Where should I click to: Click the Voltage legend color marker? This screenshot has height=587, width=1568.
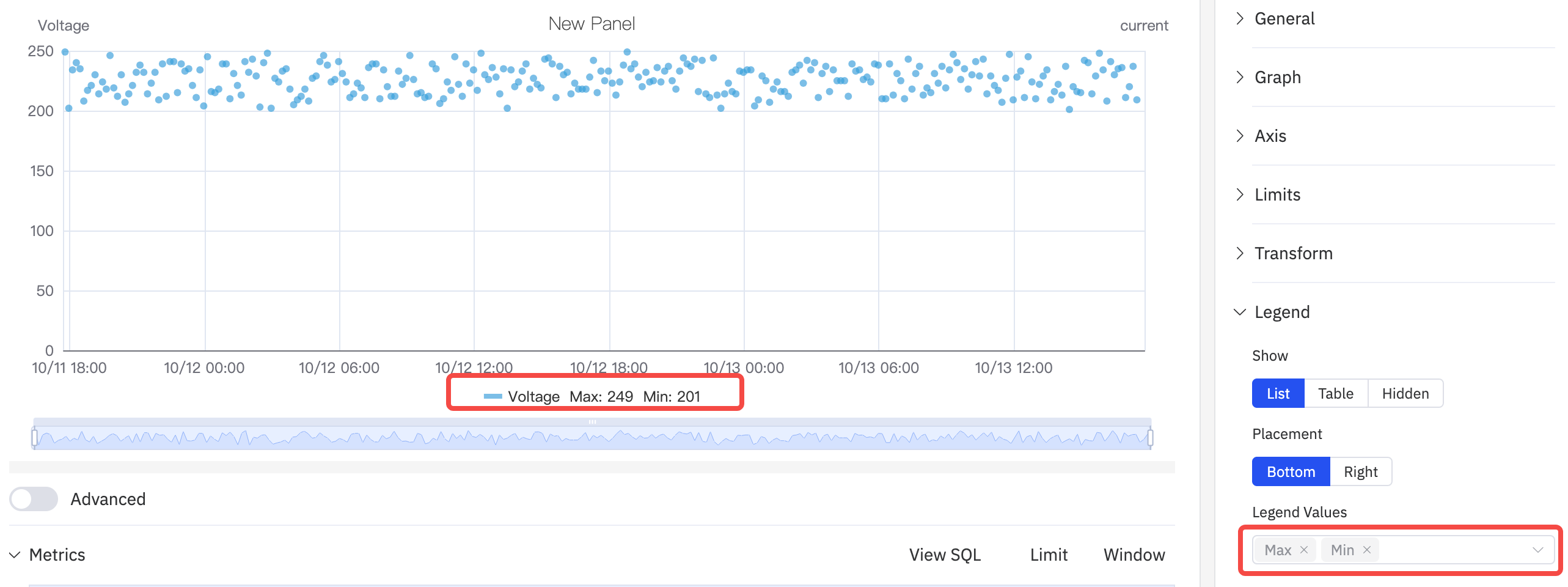click(x=494, y=396)
